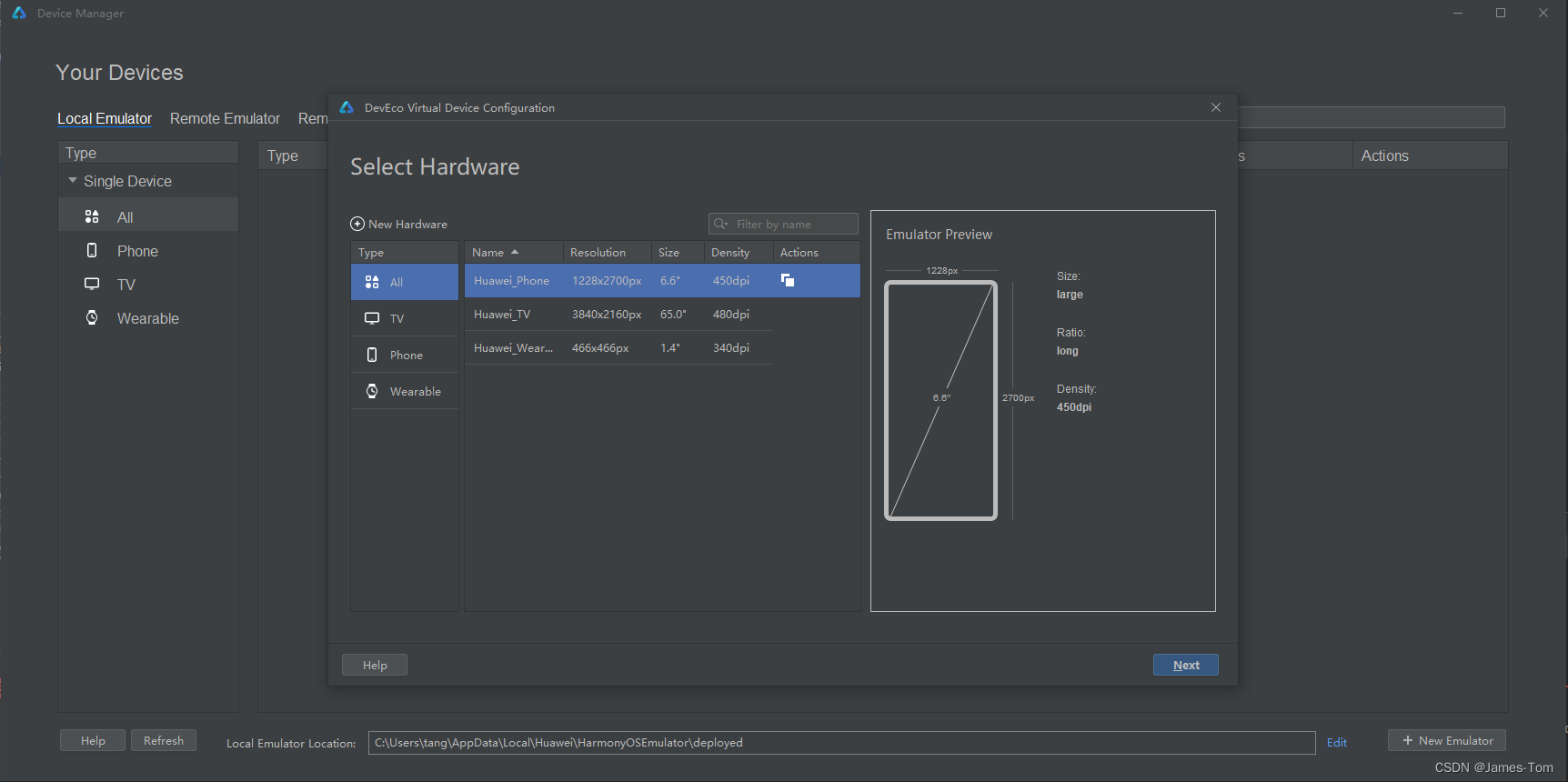Click the Actions column header in dialog
This screenshot has width=1568, height=782.
816,252
